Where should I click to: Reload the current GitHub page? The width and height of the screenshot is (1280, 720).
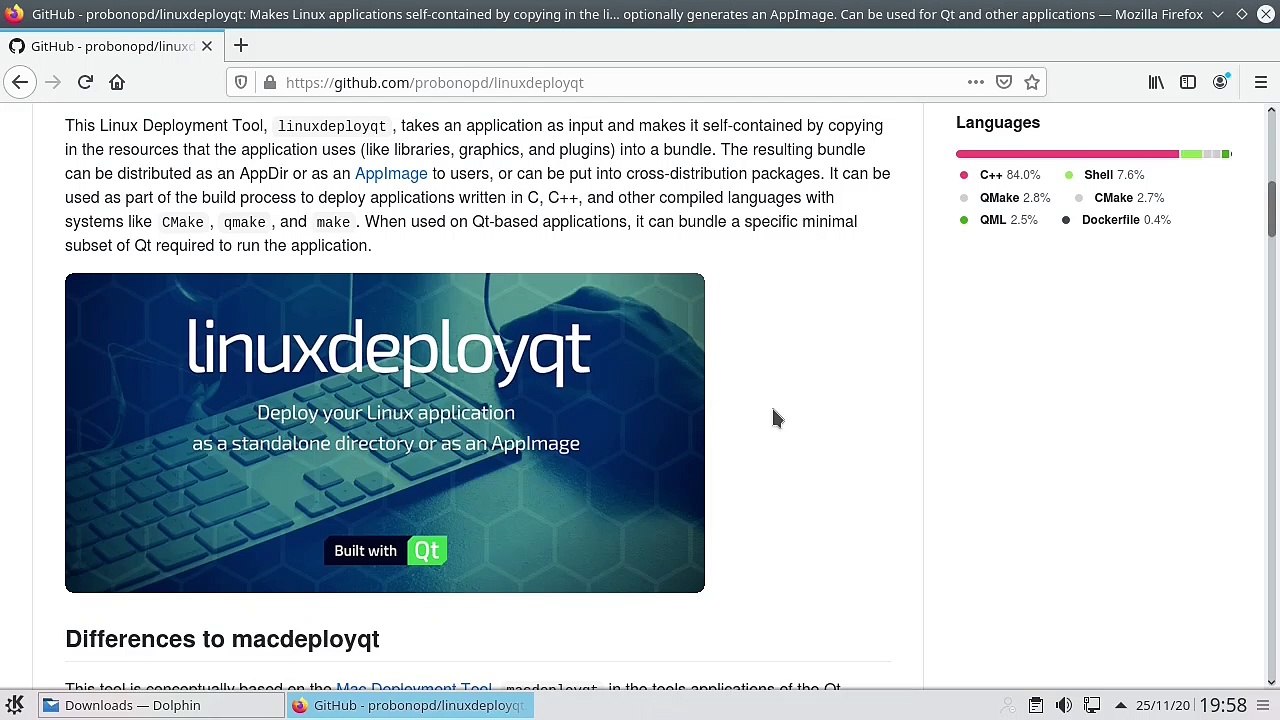pyautogui.click(x=85, y=82)
